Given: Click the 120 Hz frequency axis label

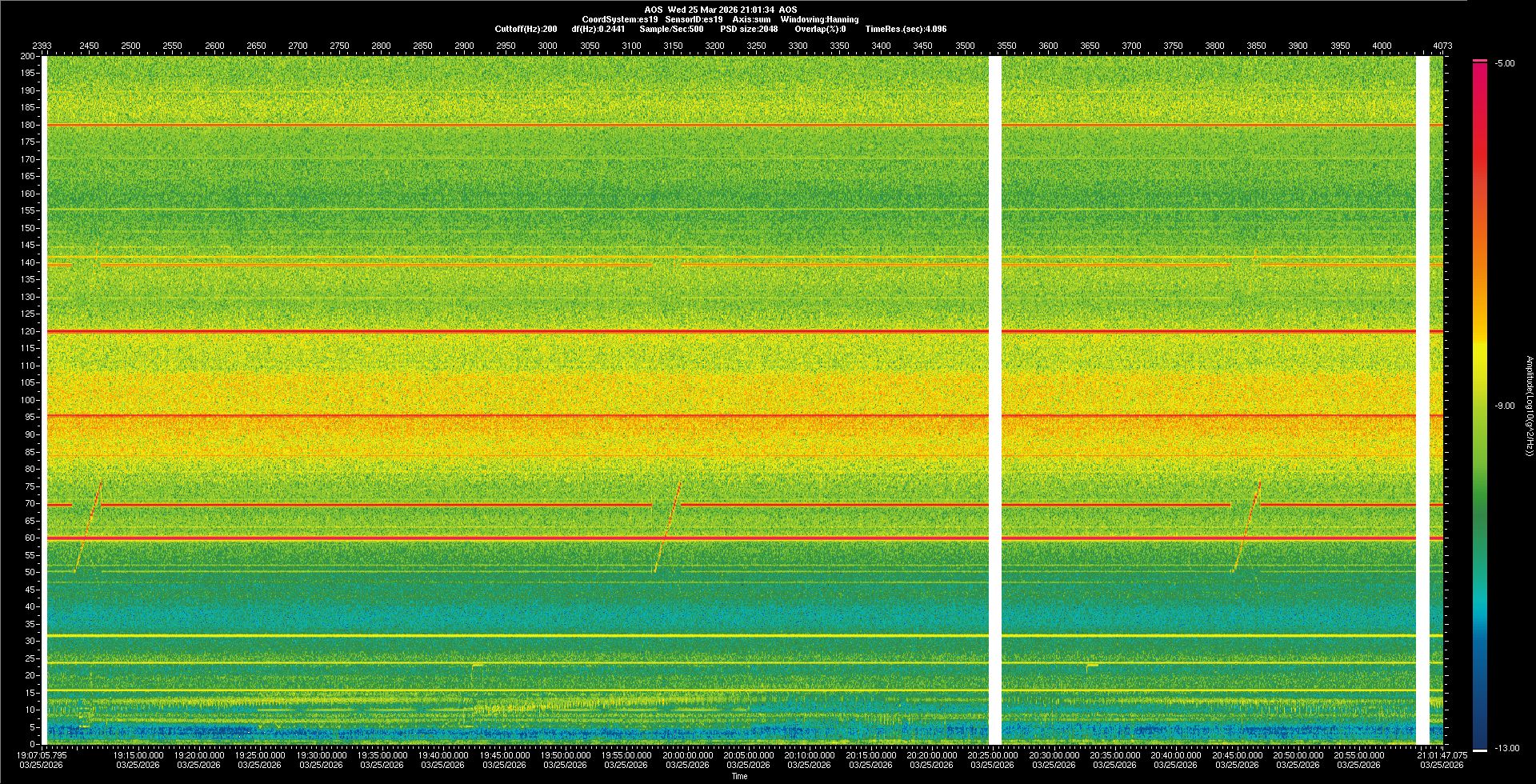Looking at the screenshot, I should [28, 331].
